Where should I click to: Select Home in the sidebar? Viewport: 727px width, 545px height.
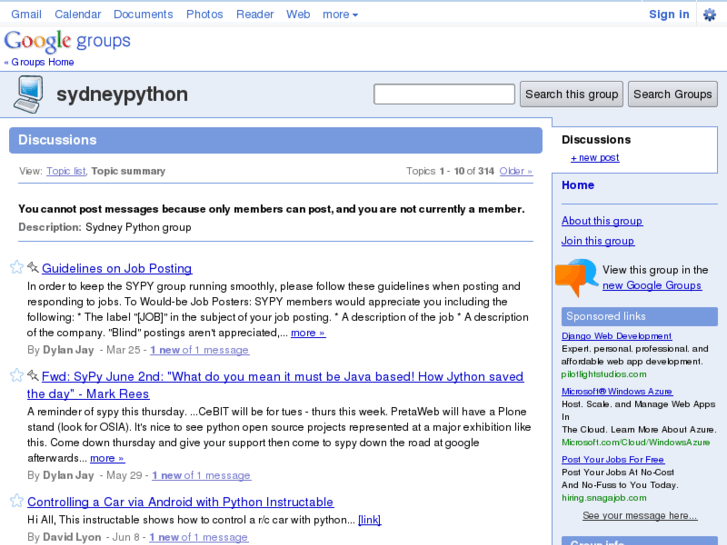click(x=578, y=185)
